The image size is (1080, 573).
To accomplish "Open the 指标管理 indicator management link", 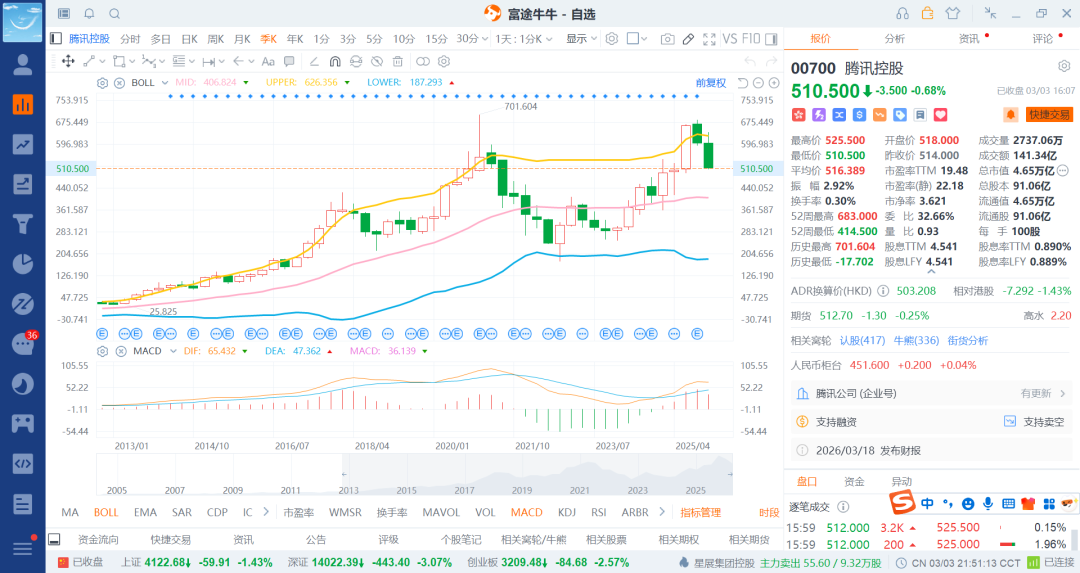I will coord(700,512).
